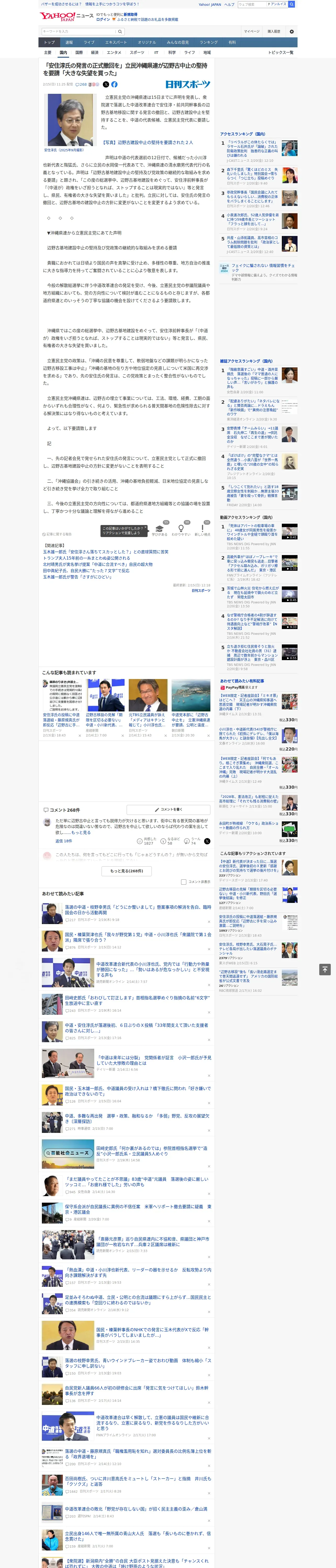Click the 記事に関する報告 report icon link
The image size is (336, 1568).
point(57,534)
